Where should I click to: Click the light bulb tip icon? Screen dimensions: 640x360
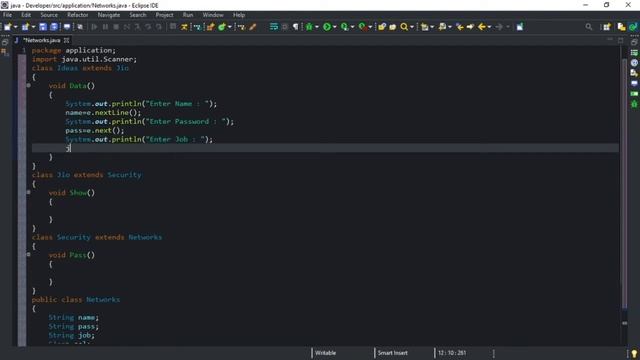click(x=634, y=353)
